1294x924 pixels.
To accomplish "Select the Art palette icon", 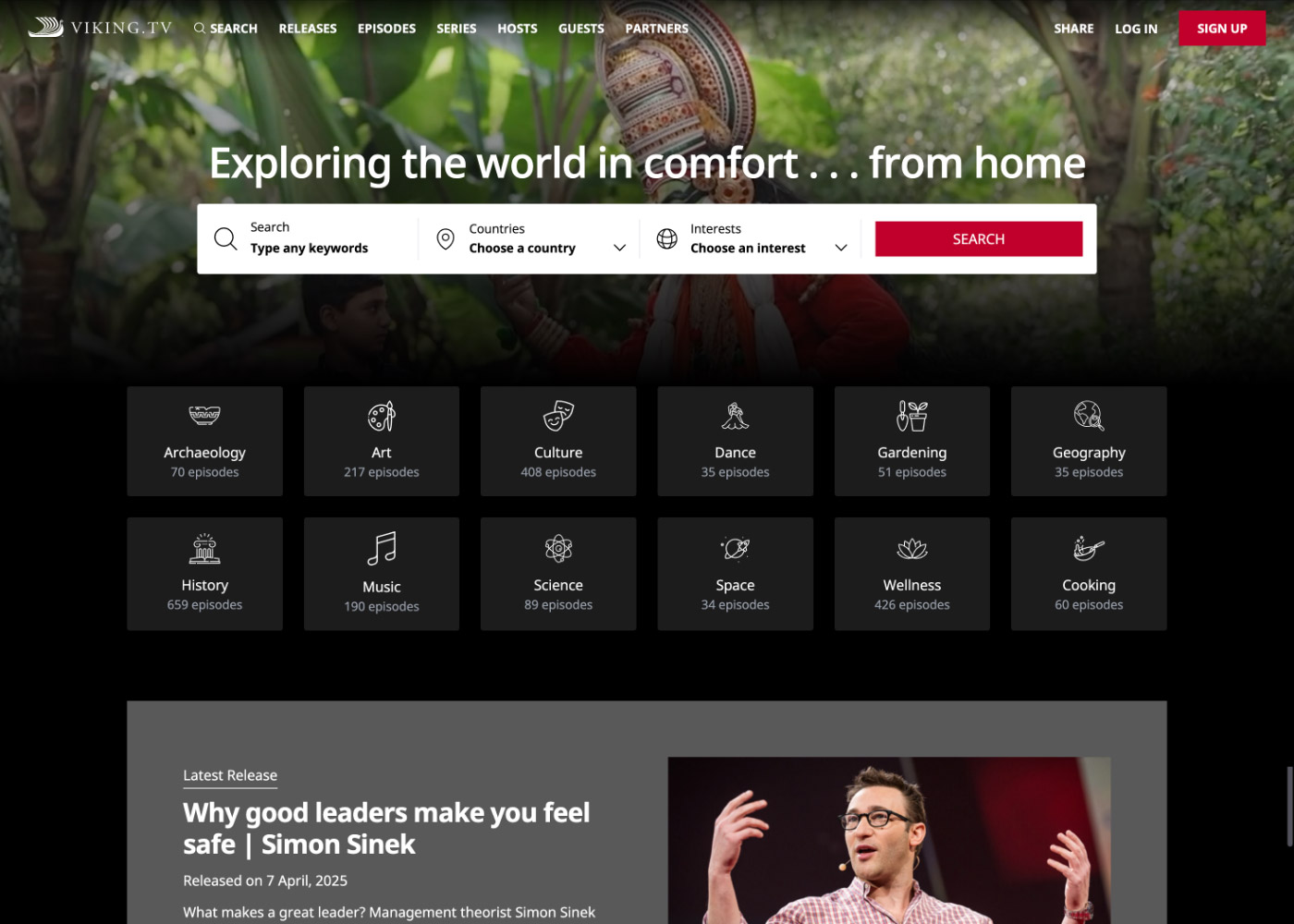I will coord(382,416).
